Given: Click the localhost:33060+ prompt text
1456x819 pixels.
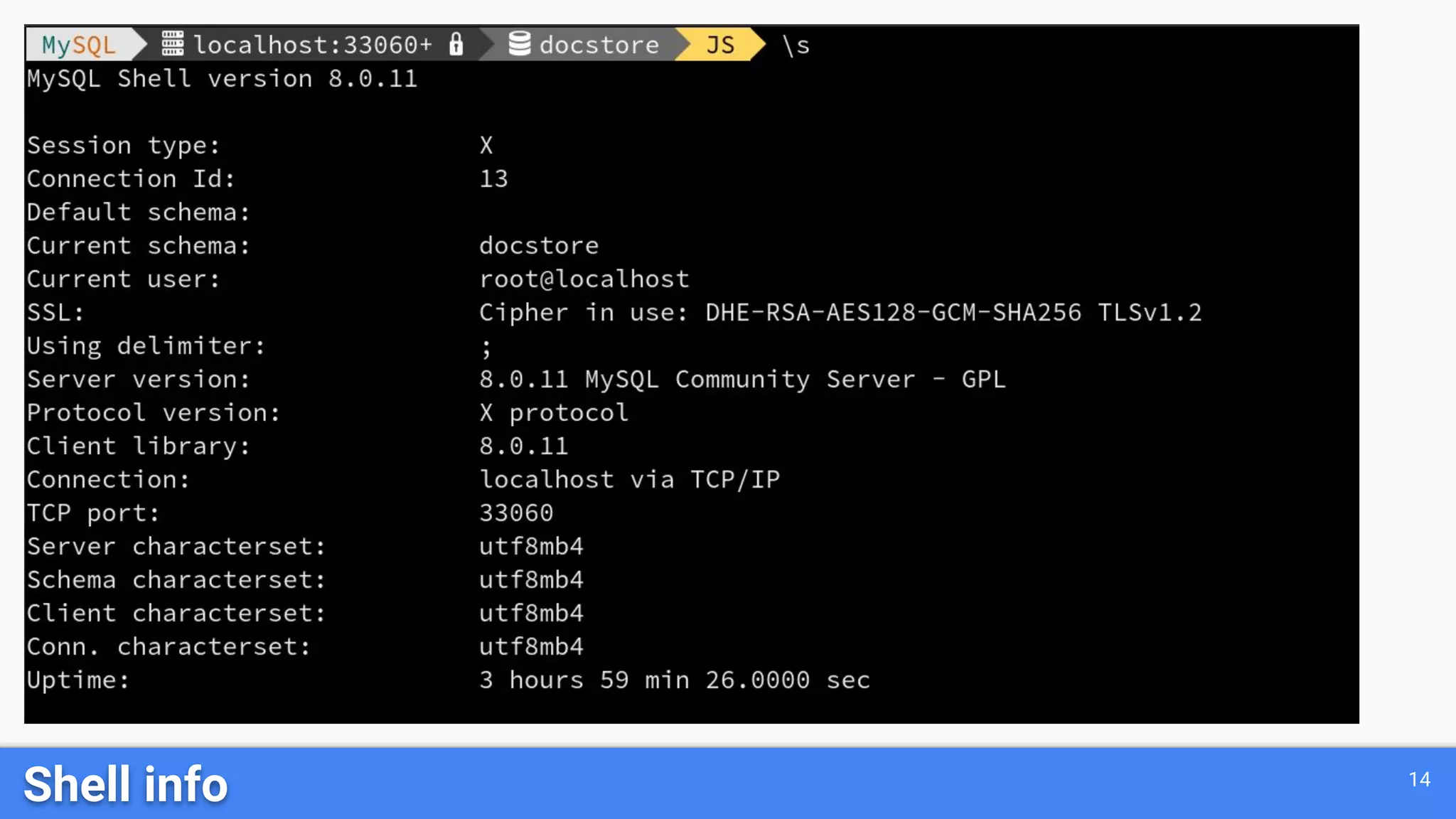Looking at the screenshot, I should click(313, 45).
